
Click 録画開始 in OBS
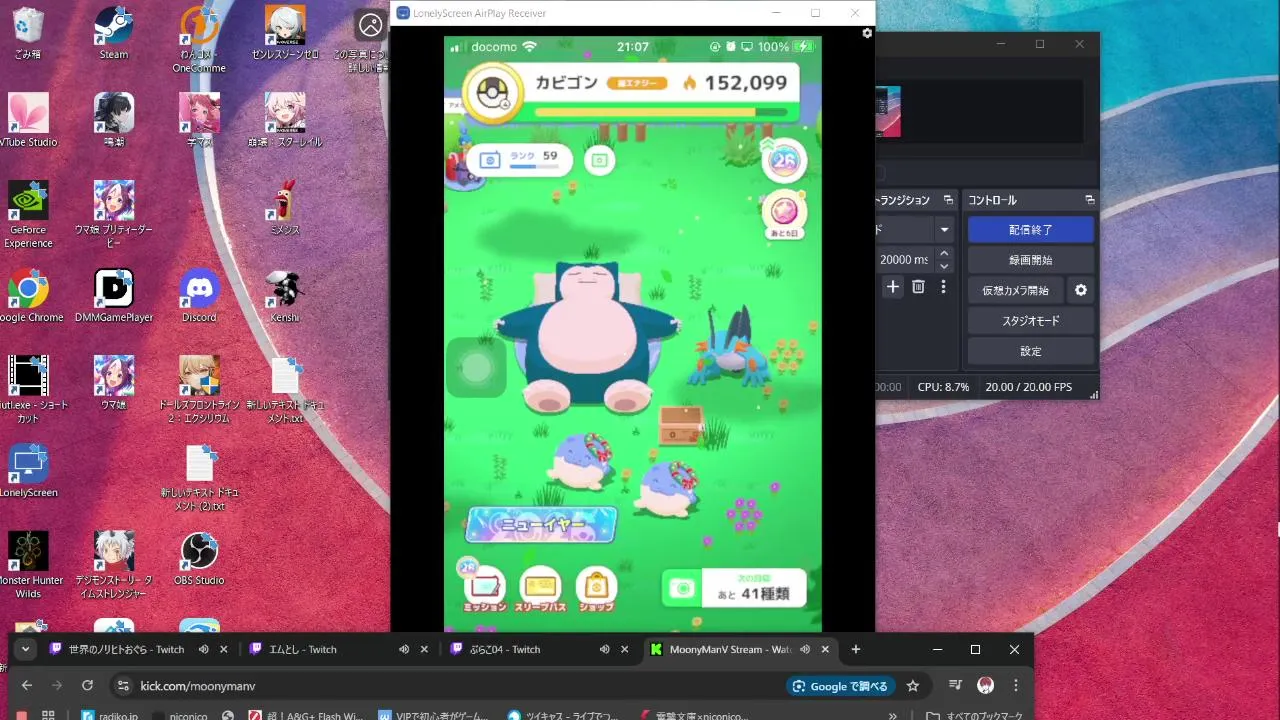[1030, 259]
